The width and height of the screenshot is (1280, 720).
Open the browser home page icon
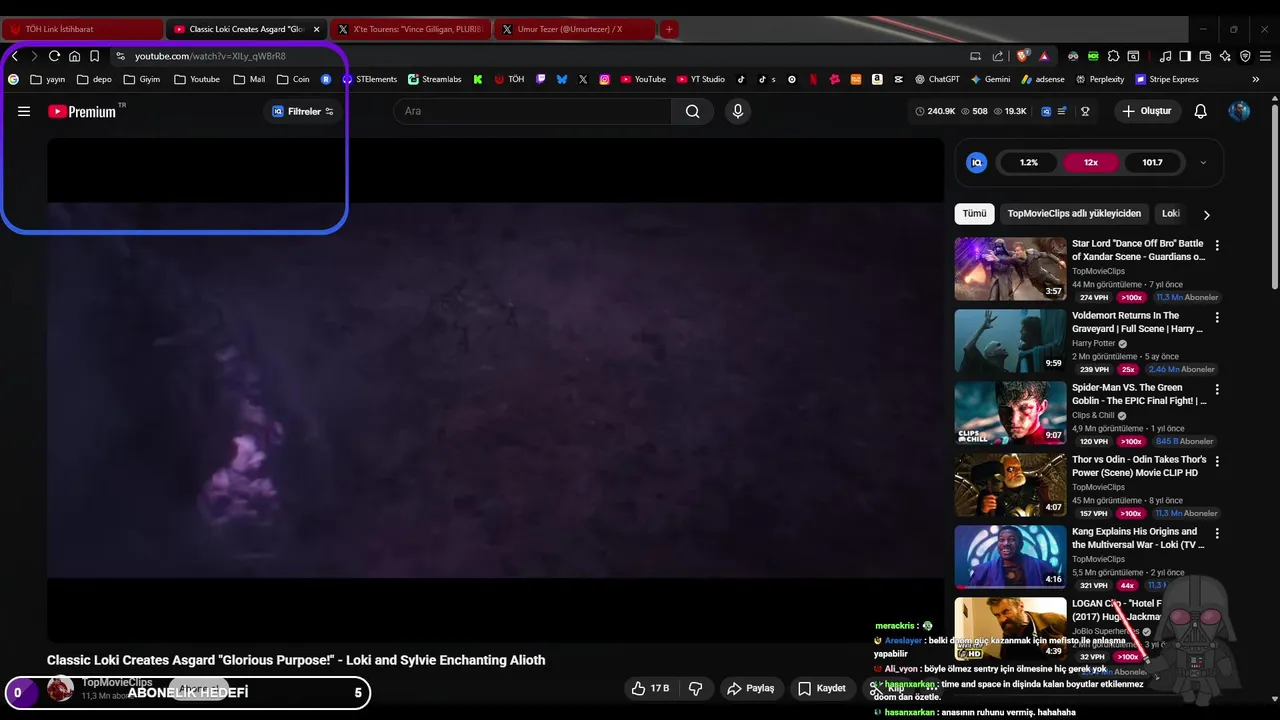[74, 56]
